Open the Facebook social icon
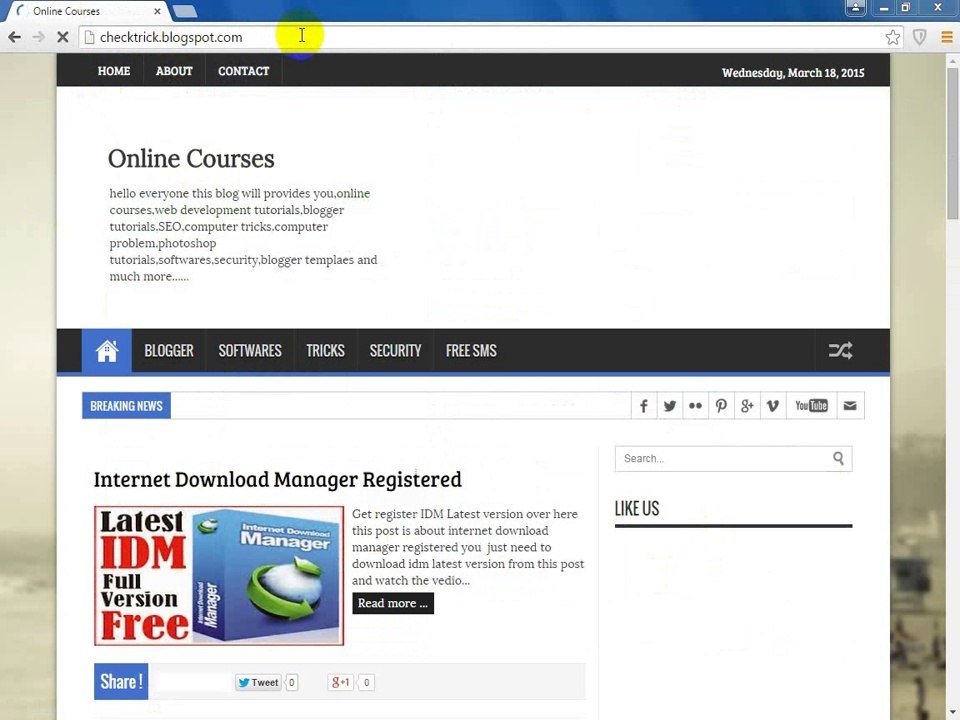The width and height of the screenshot is (960, 720). 644,406
